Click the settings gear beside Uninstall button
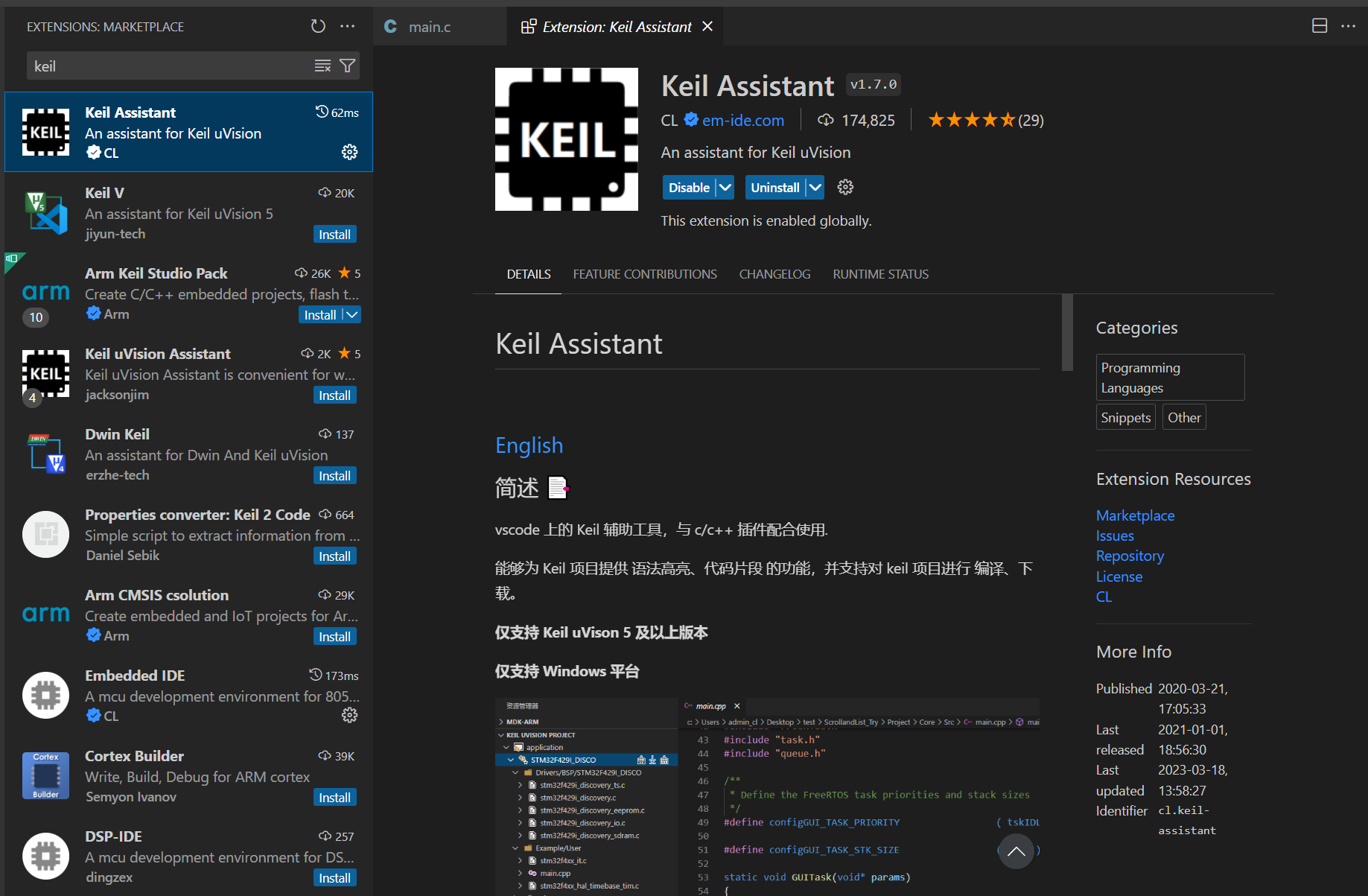Viewport: 1368px width, 896px height. point(845,188)
